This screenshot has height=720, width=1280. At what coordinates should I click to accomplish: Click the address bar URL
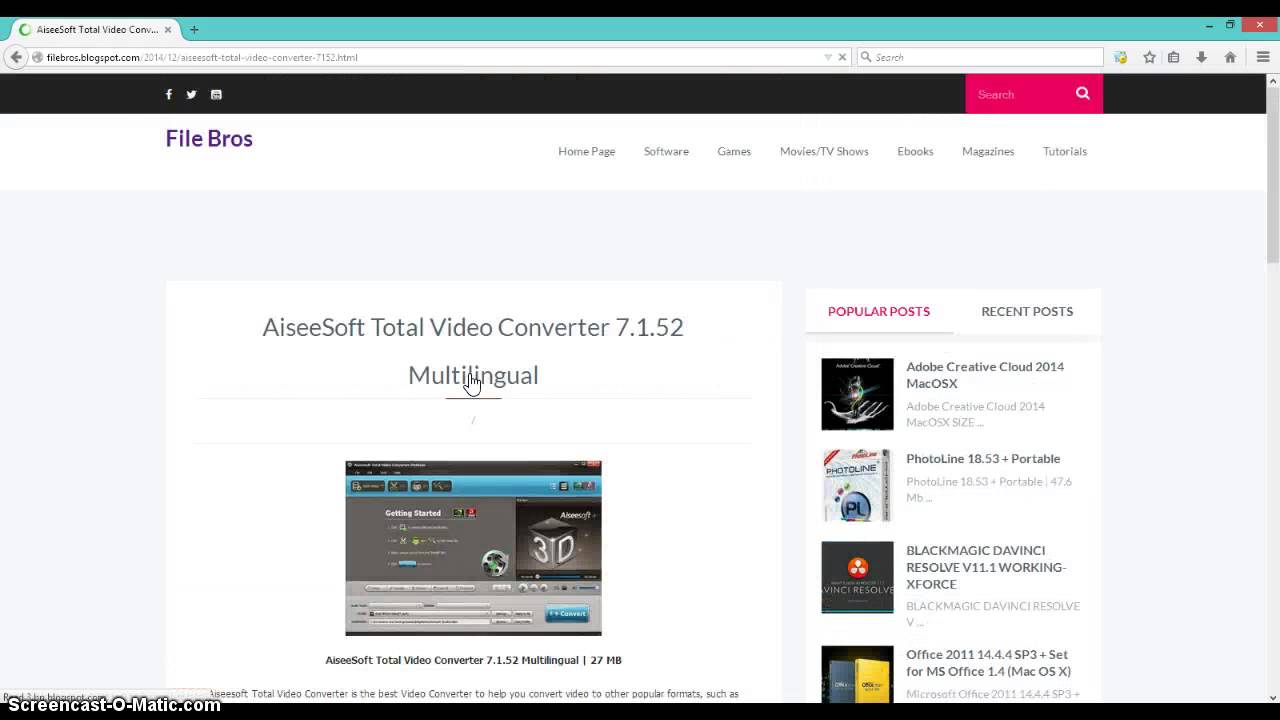tap(202, 57)
